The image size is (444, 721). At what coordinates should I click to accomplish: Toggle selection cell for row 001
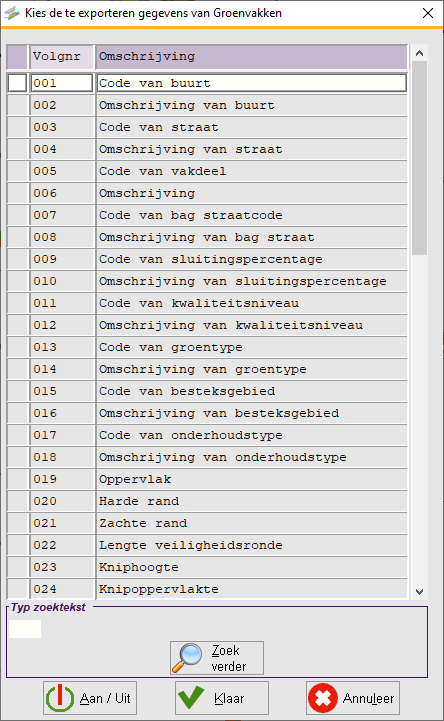point(17,83)
